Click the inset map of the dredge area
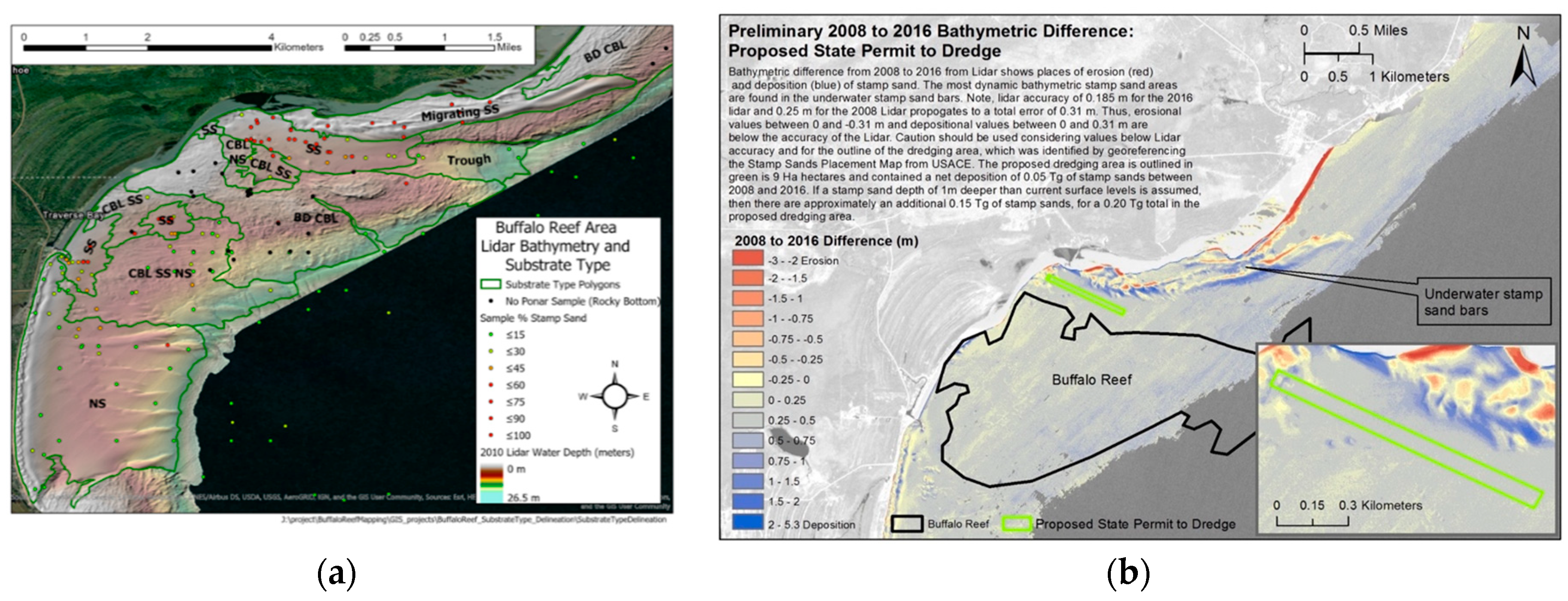The image size is (1568, 601). [1406, 438]
